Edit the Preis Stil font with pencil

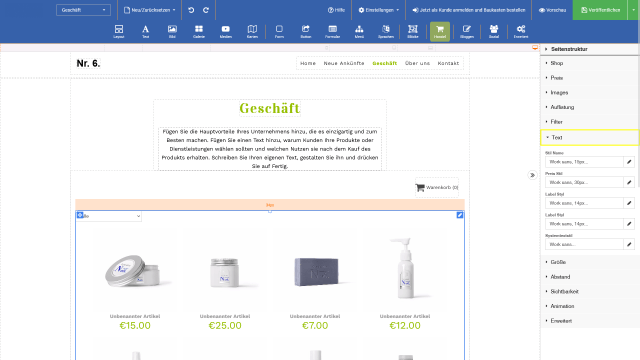629,182
